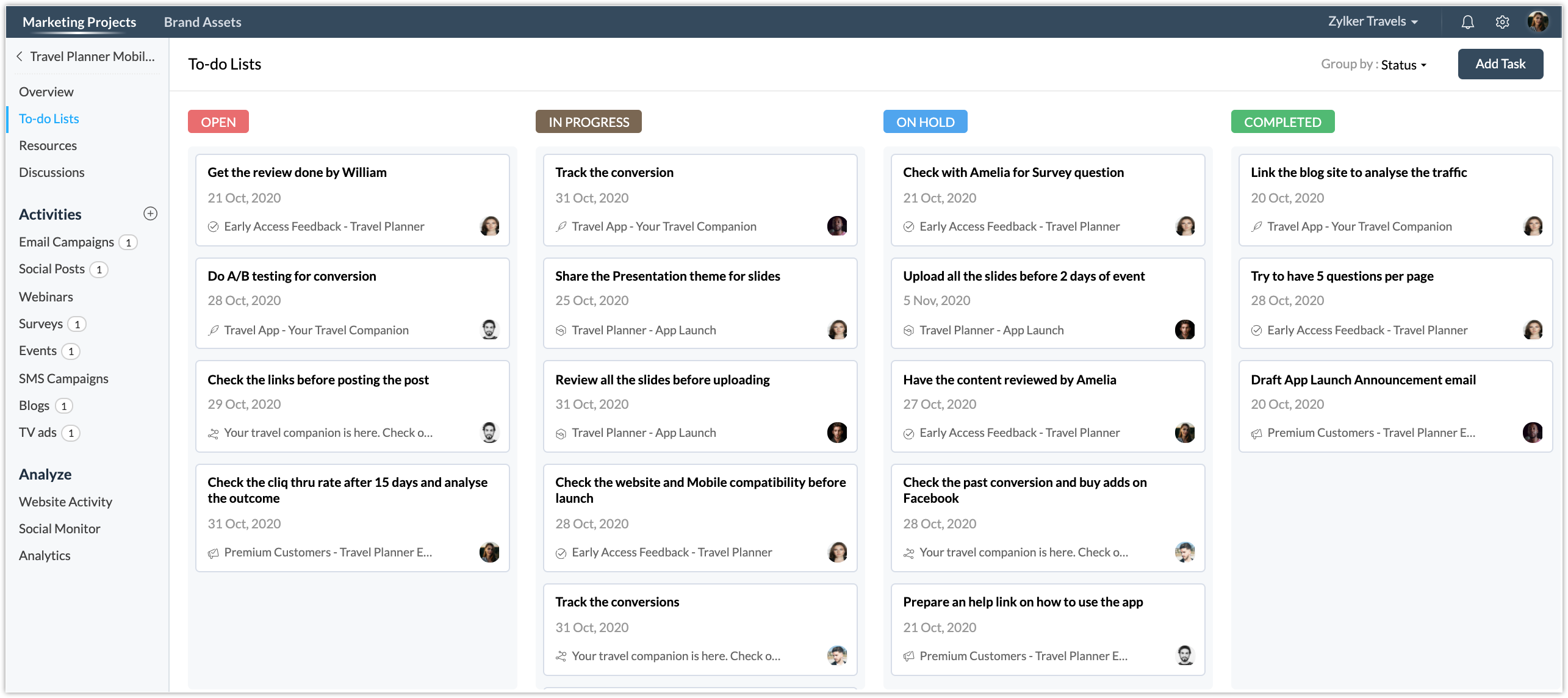This screenshot has height=698, width=1568.
Task: Open 'Review all the slides before uploading' card
Action: pos(662,380)
